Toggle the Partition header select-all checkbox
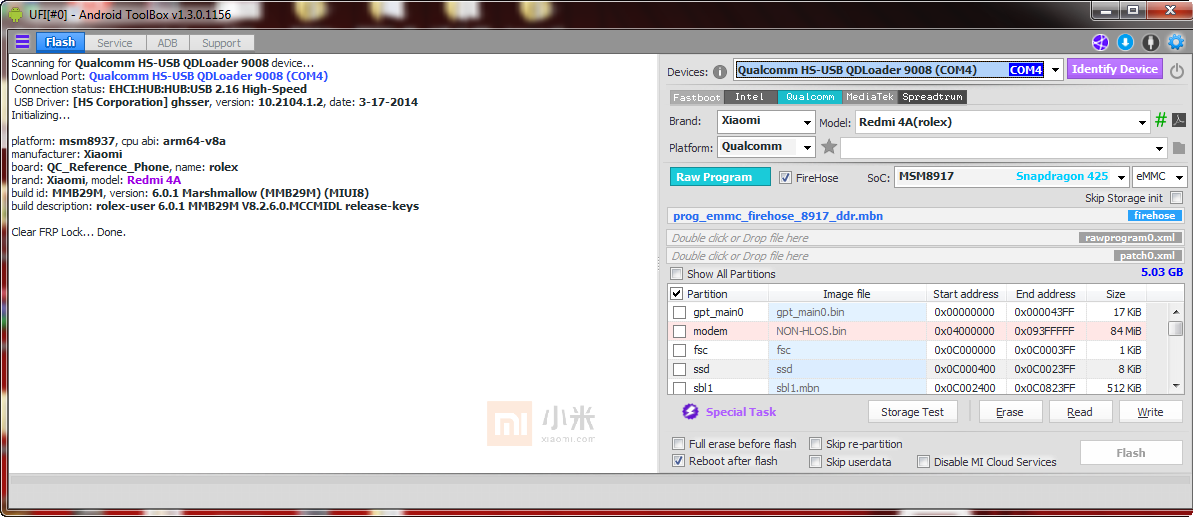The width and height of the screenshot is (1193, 517). (676, 293)
